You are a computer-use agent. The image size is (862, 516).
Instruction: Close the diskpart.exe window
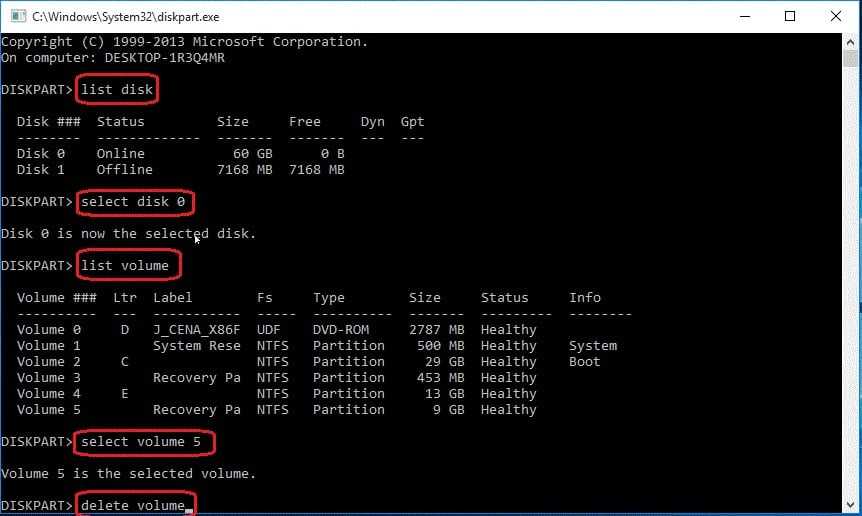coord(836,16)
